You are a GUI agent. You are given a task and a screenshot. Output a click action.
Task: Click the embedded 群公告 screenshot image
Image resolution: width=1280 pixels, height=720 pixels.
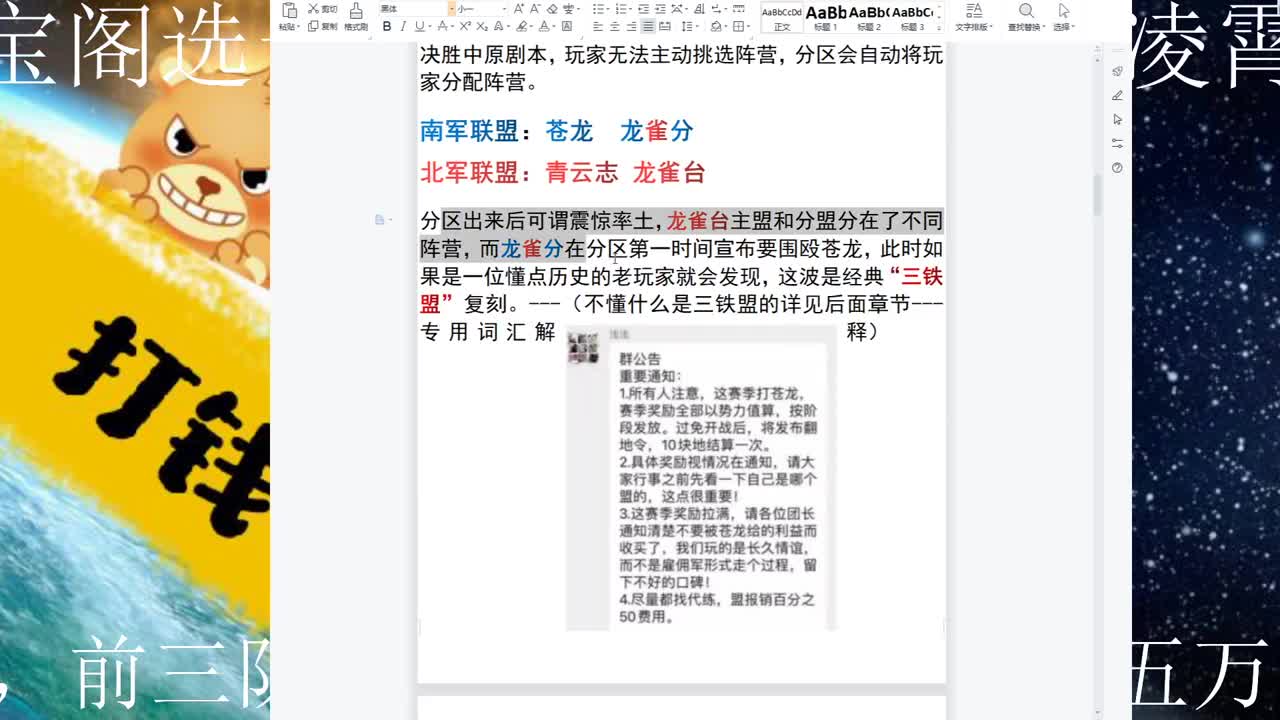pos(701,479)
